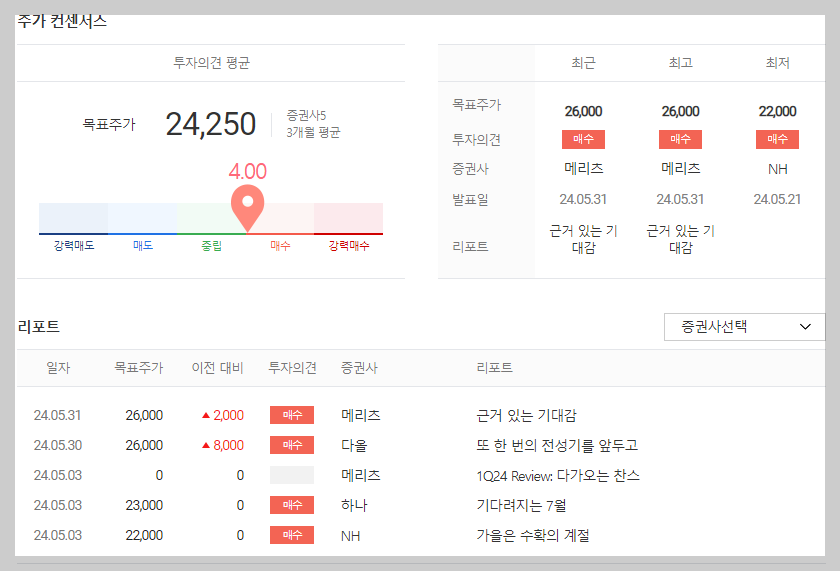Click the 증권사 column header in report table
The height and width of the screenshot is (571, 840).
click(359, 368)
